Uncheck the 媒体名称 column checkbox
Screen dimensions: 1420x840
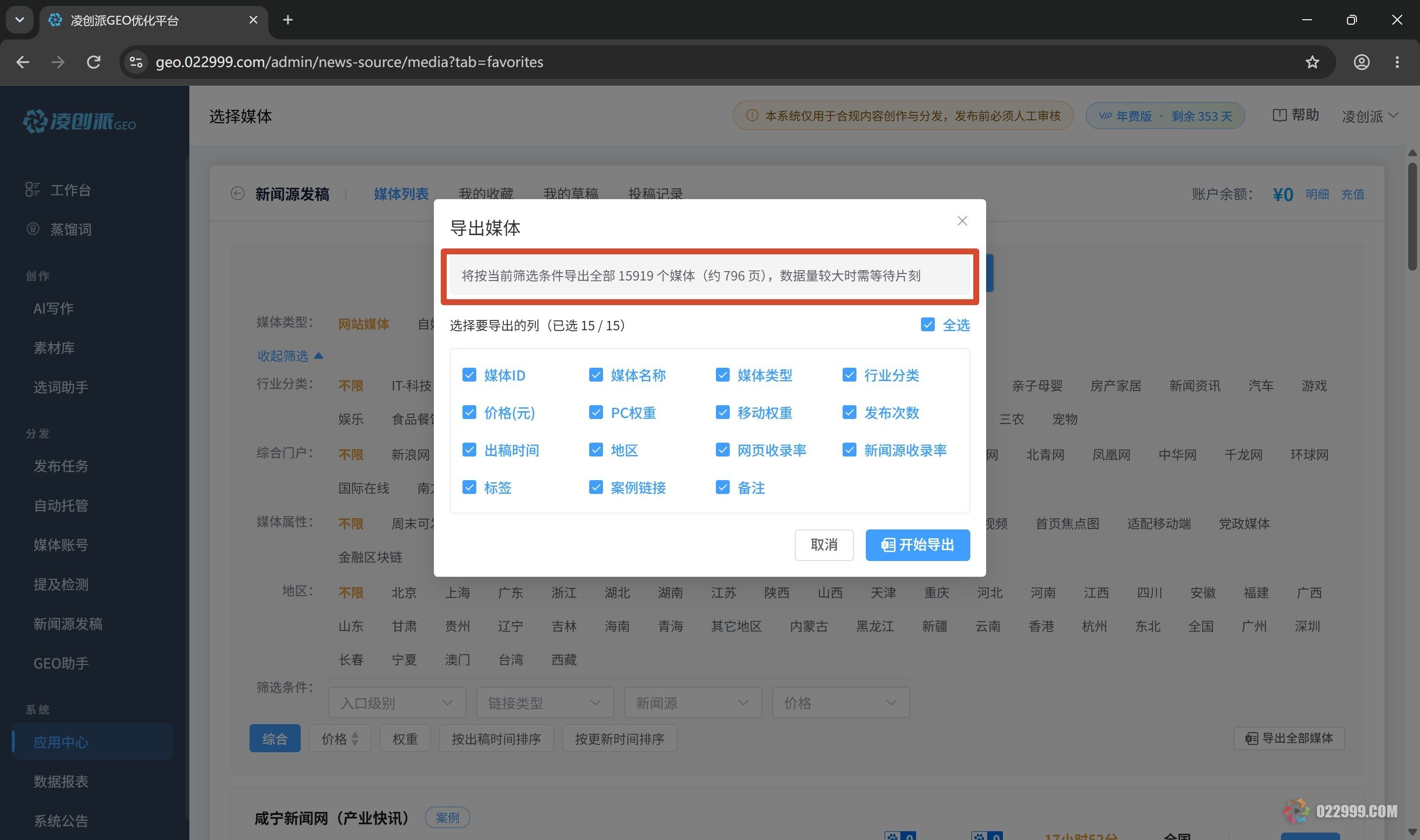point(596,375)
